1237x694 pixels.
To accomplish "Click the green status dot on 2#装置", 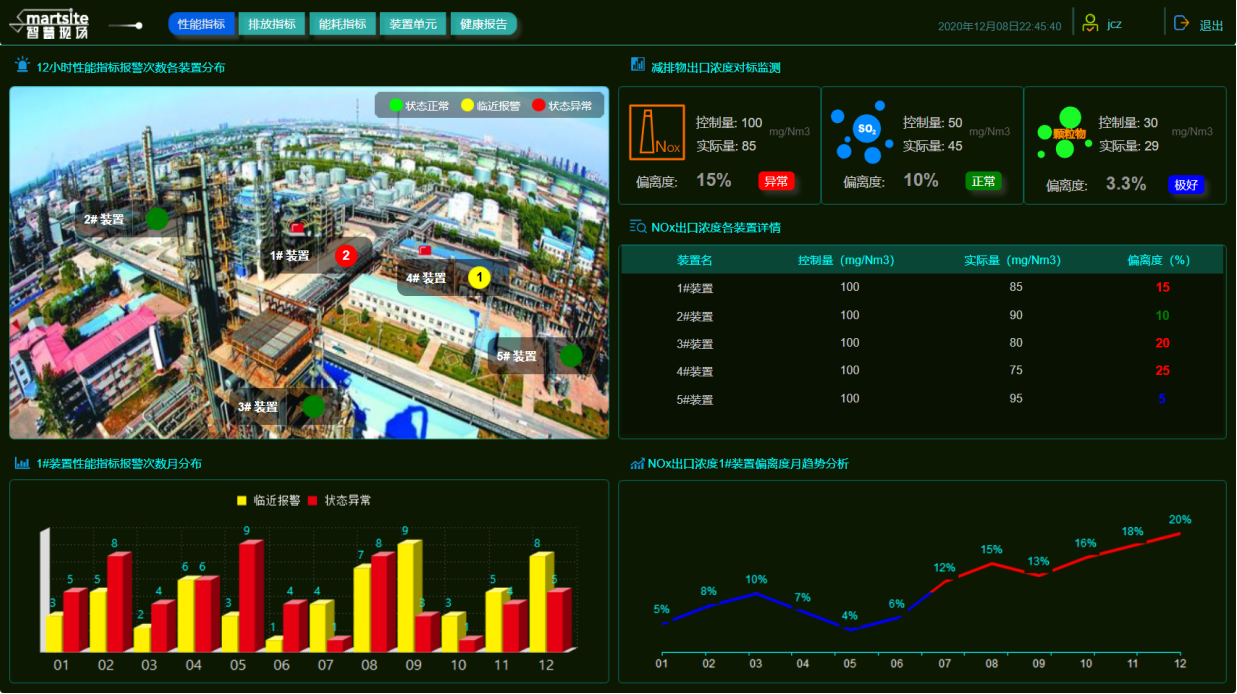I will click(x=157, y=218).
